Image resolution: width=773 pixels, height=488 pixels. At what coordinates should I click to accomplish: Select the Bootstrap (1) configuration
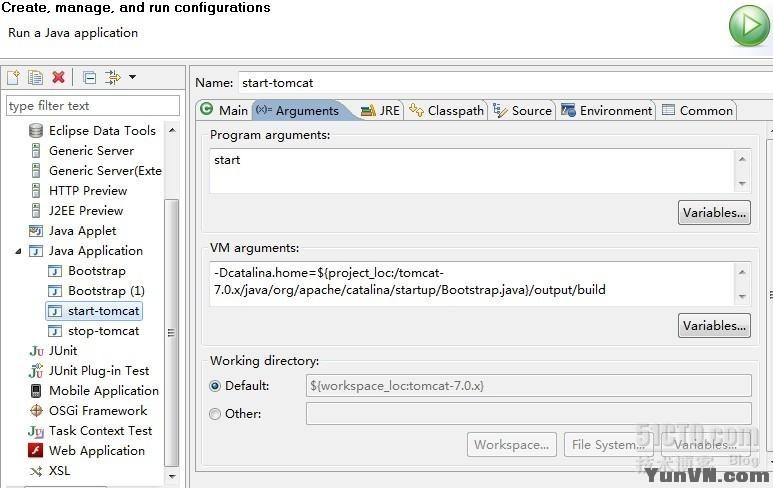pyautogui.click(x=96, y=291)
